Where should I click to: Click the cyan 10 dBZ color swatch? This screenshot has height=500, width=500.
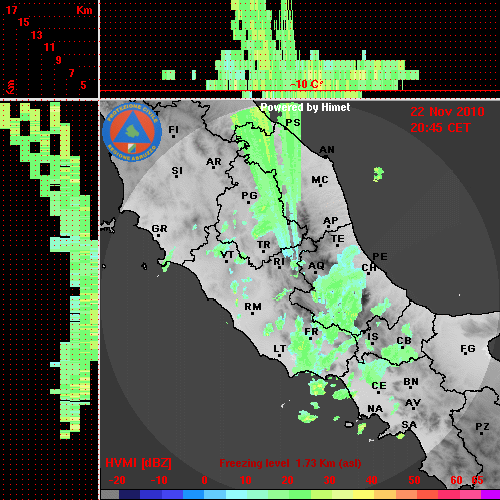pyautogui.click(x=237, y=494)
